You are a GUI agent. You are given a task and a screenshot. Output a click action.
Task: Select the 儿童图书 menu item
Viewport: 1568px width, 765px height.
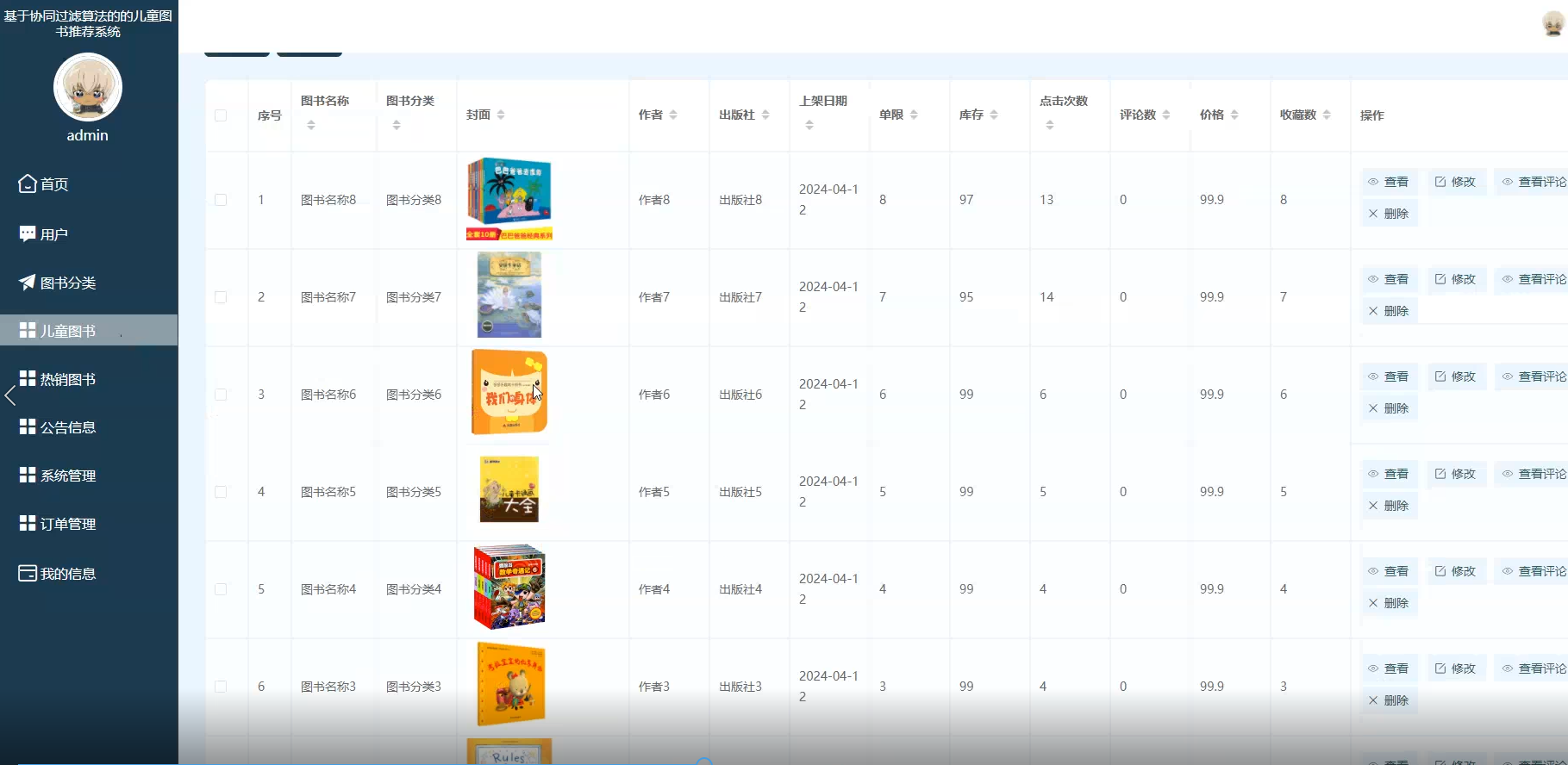click(89, 330)
